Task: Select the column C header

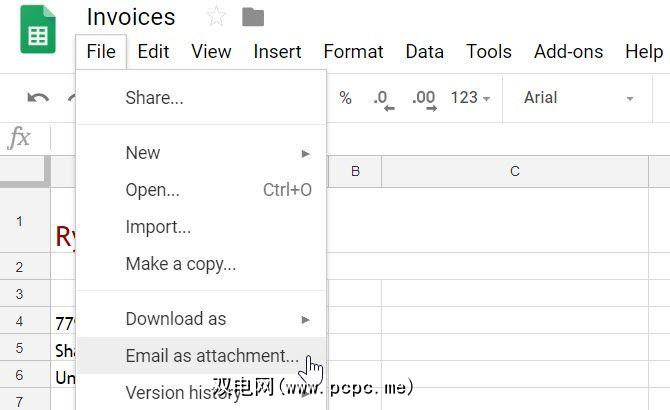Action: [515, 172]
